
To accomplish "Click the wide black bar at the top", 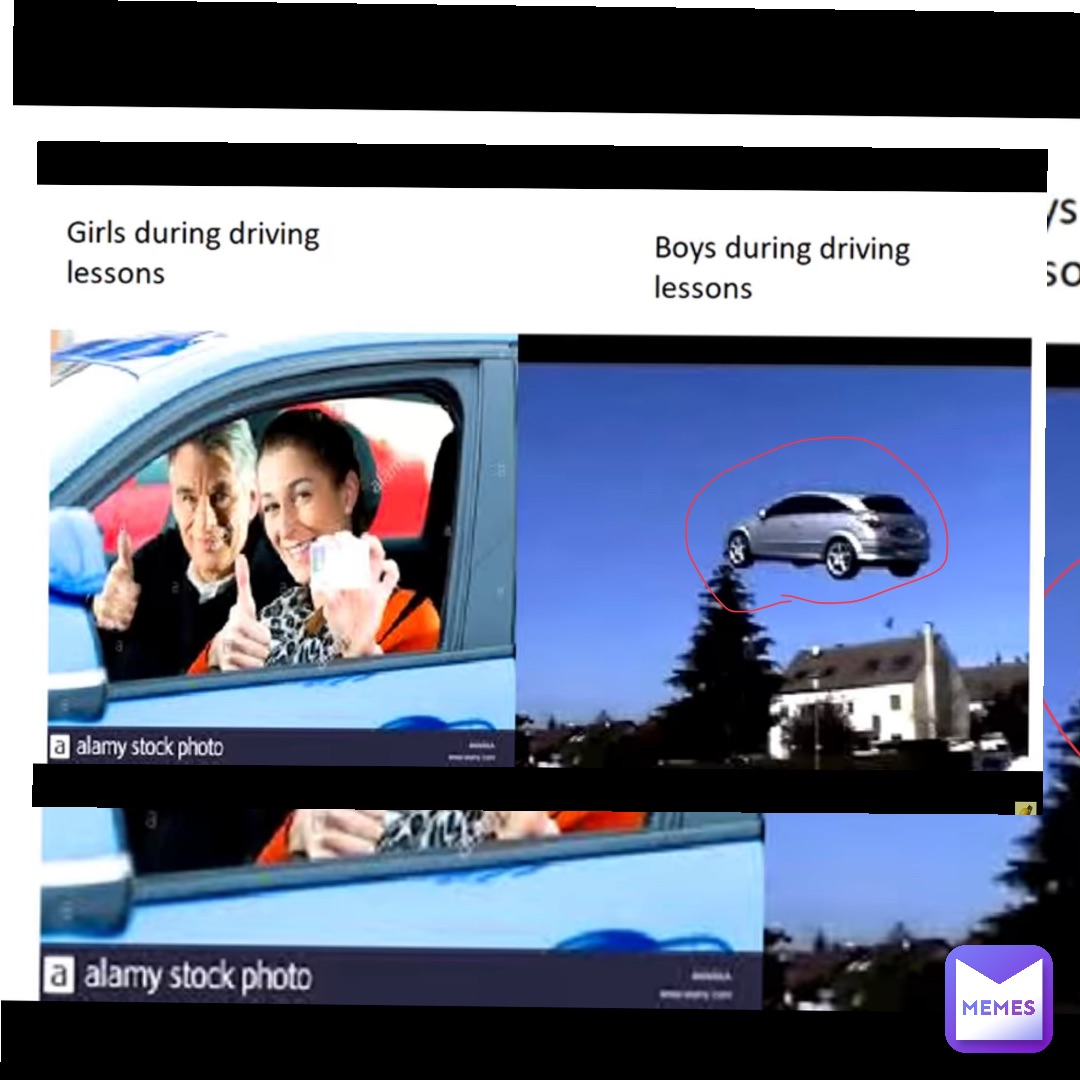I will click(x=540, y=55).
